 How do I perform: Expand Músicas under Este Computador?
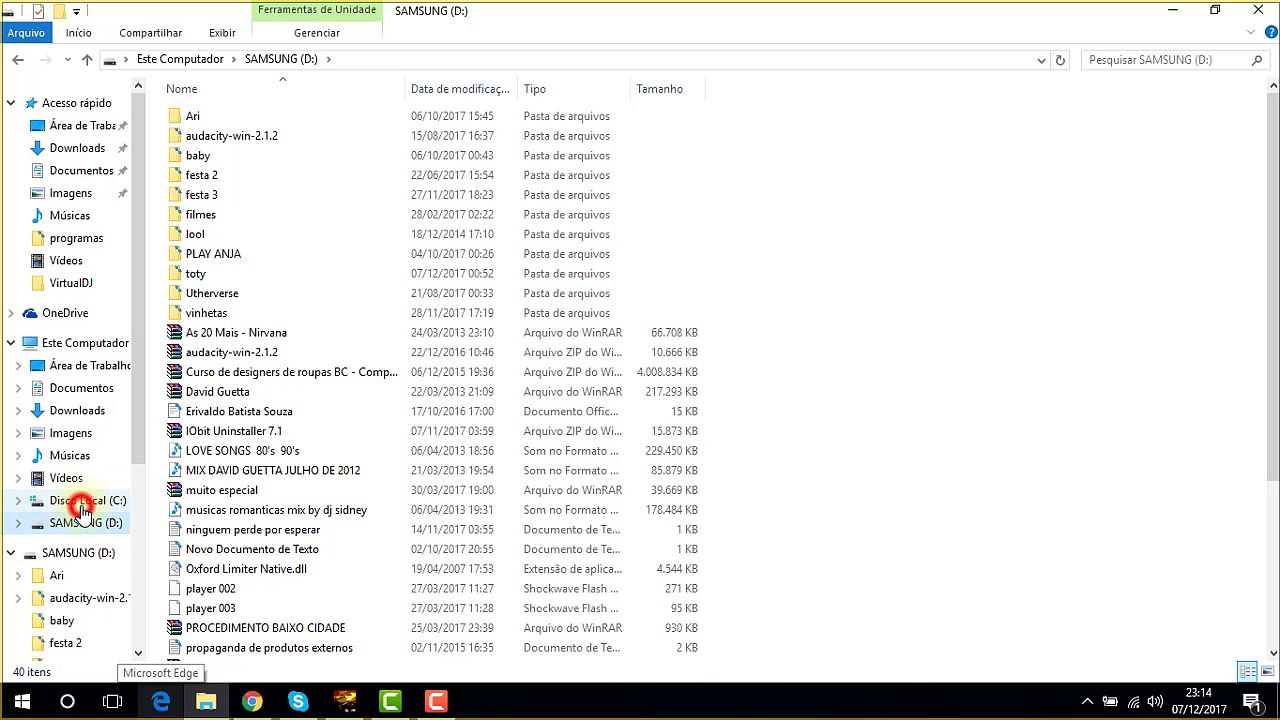[18, 456]
